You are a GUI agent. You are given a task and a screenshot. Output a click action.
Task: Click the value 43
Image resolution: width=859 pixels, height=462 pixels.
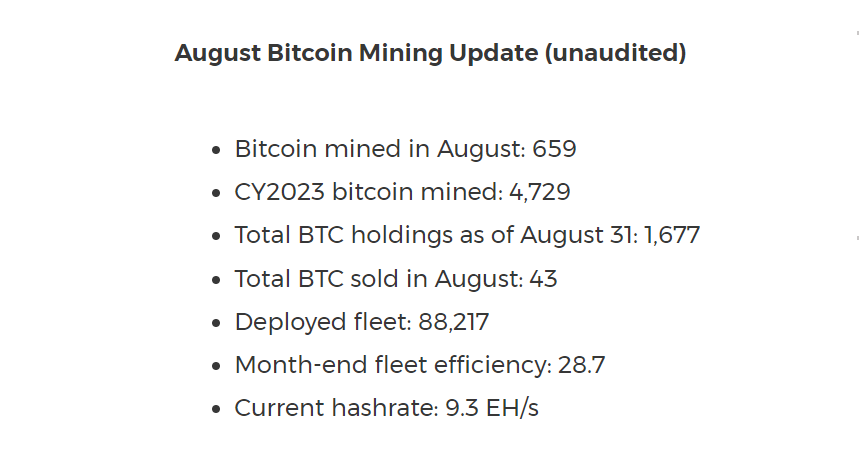click(x=543, y=278)
